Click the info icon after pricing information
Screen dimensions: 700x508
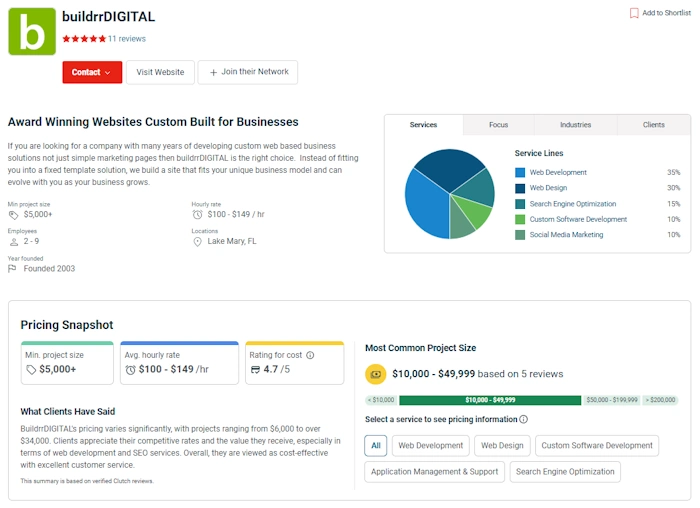tap(524, 419)
